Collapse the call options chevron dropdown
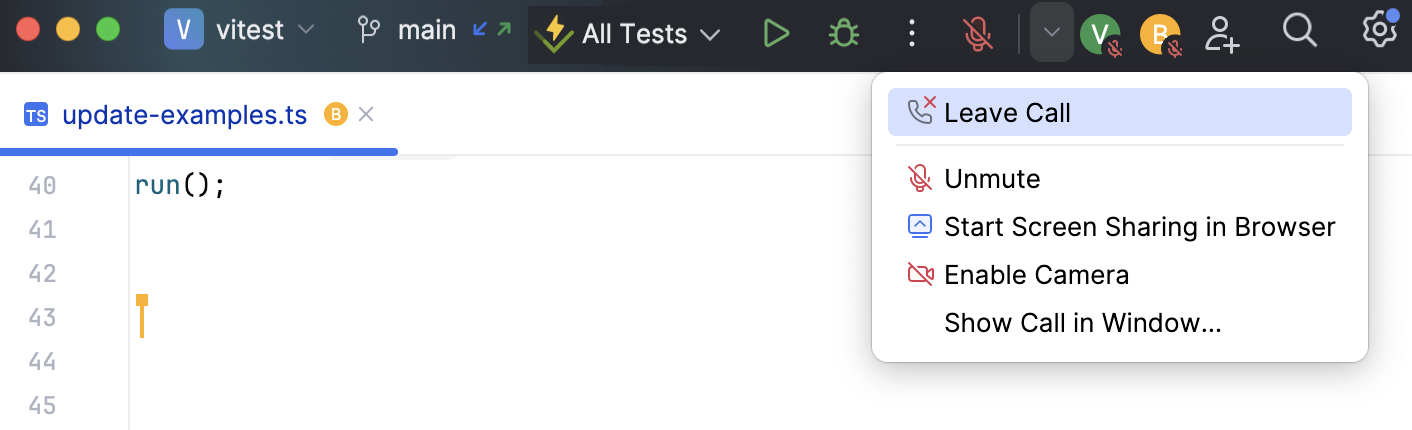Image resolution: width=1412 pixels, height=430 pixels. [x=1051, y=32]
